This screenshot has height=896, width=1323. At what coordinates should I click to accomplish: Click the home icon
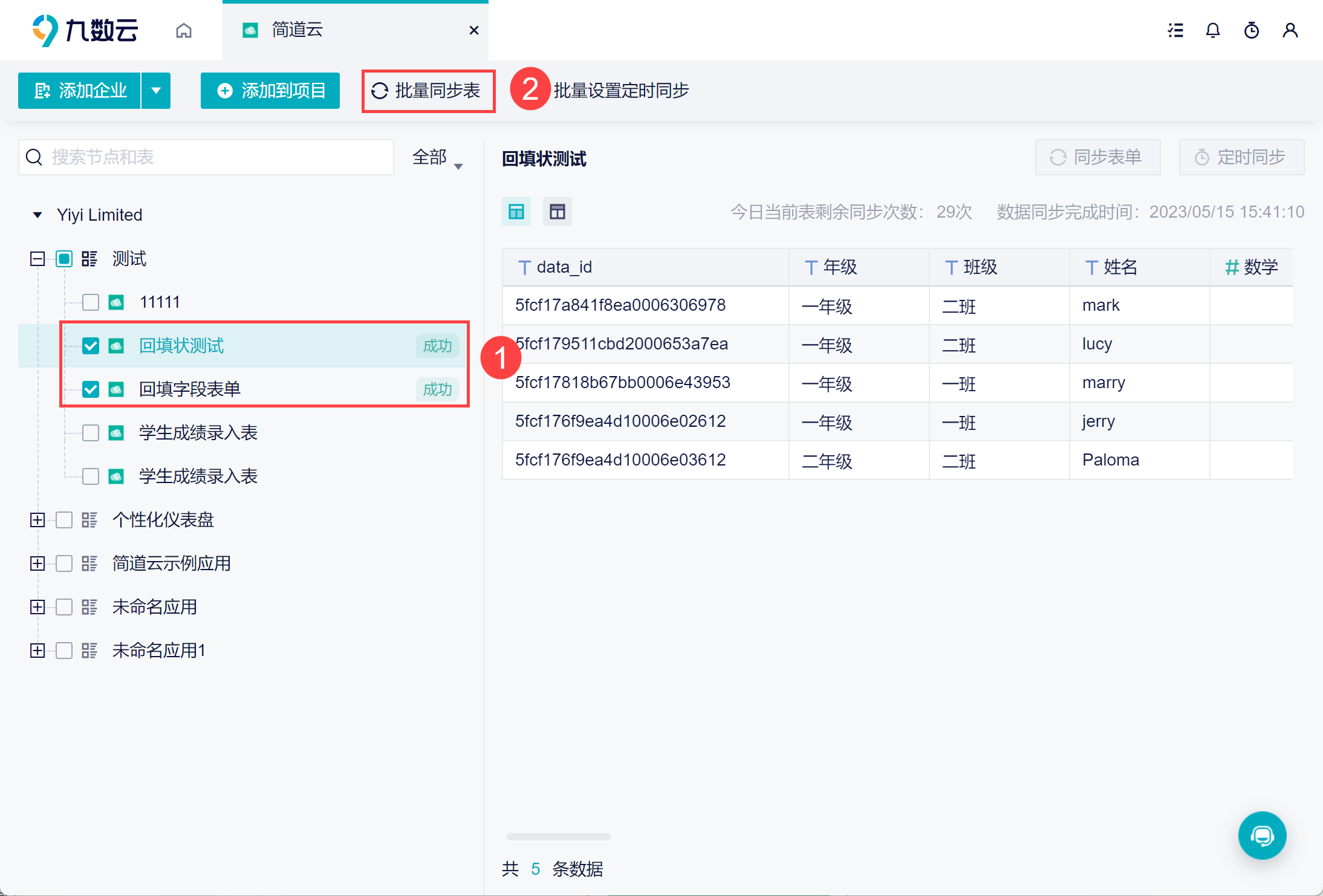[184, 30]
